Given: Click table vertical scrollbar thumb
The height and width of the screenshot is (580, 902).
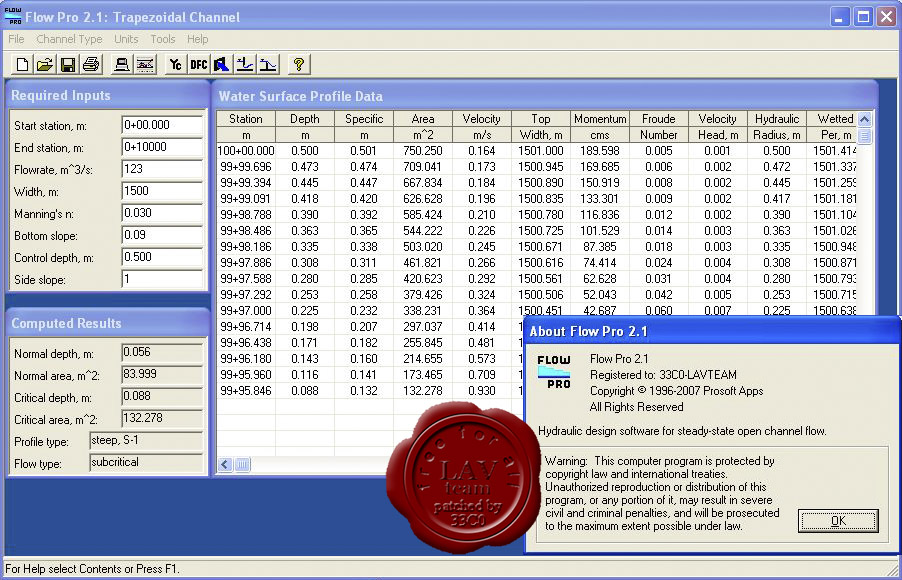Looking at the screenshot, I should (x=864, y=136).
